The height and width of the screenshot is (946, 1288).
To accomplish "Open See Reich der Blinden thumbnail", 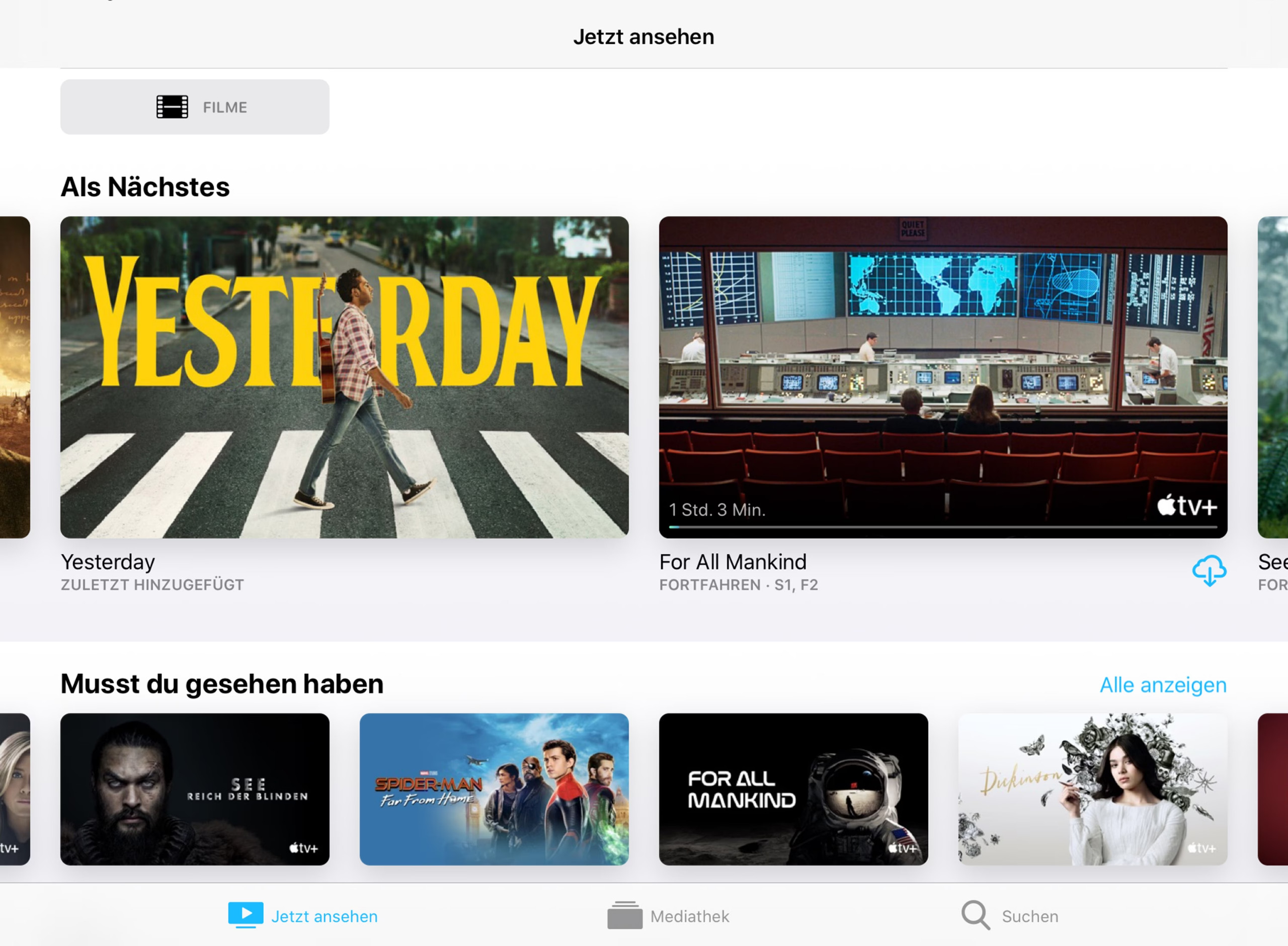I will click(195, 789).
